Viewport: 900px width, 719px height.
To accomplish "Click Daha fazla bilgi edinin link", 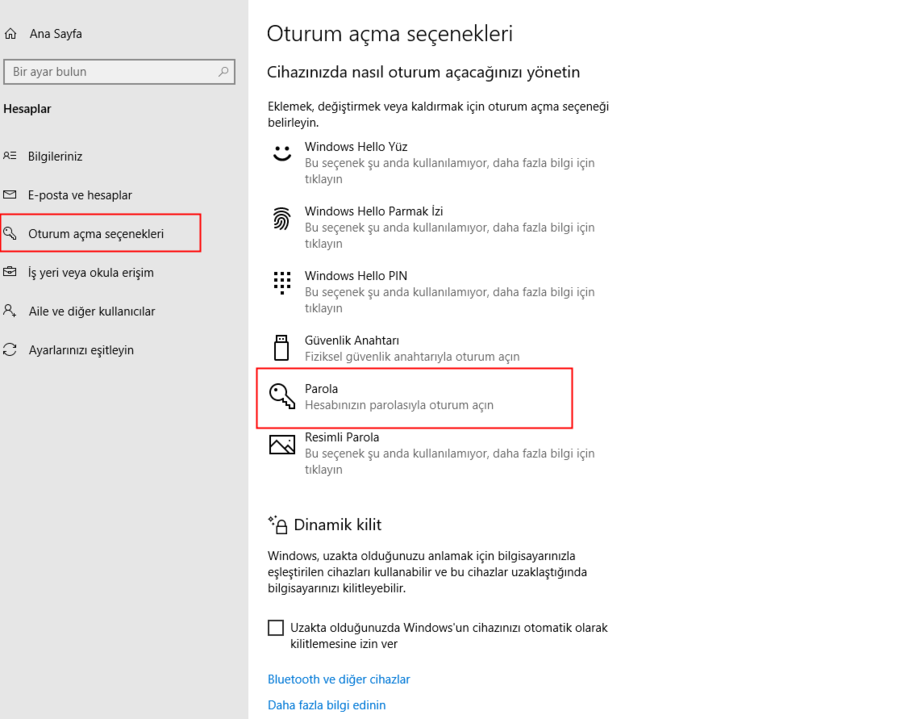I will [x=326, y=705].
